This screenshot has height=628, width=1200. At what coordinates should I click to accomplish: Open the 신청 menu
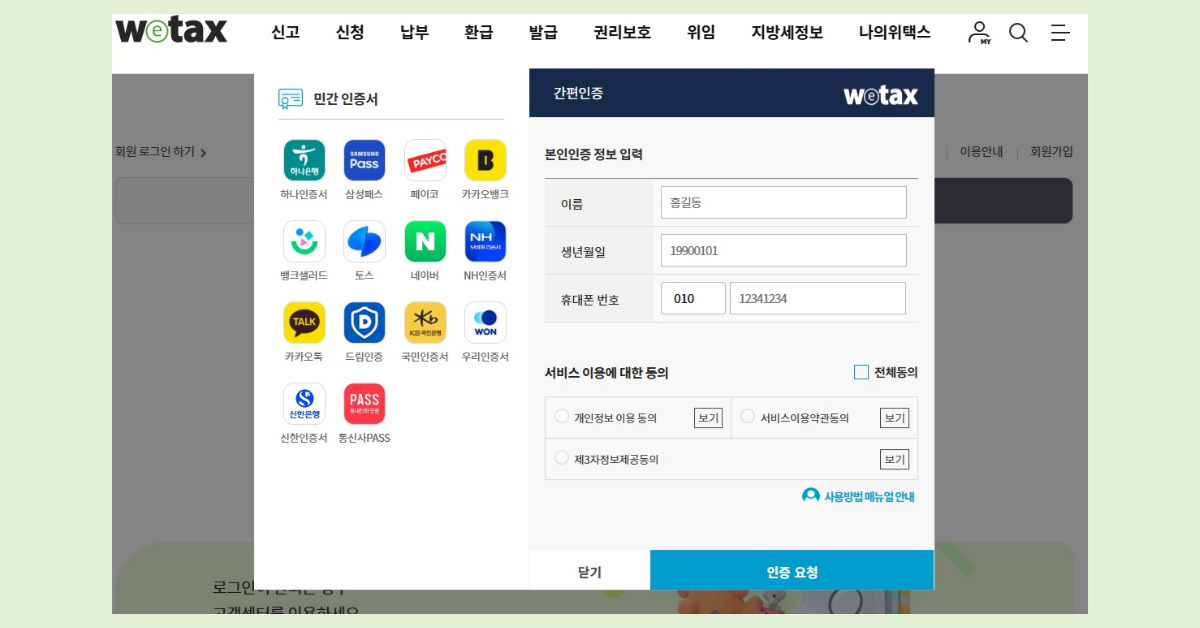click(350, 32)
